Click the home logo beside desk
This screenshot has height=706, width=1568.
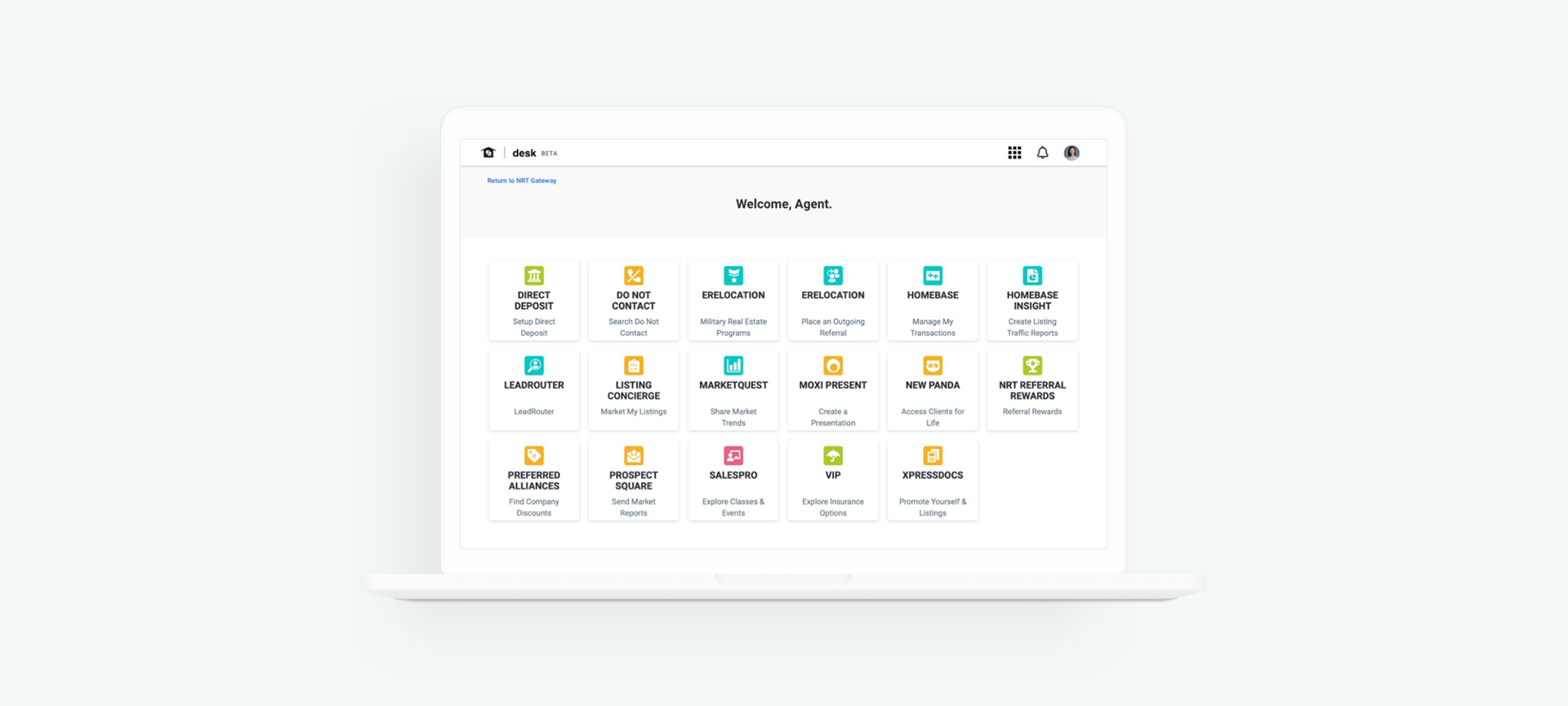pos(488,153)
